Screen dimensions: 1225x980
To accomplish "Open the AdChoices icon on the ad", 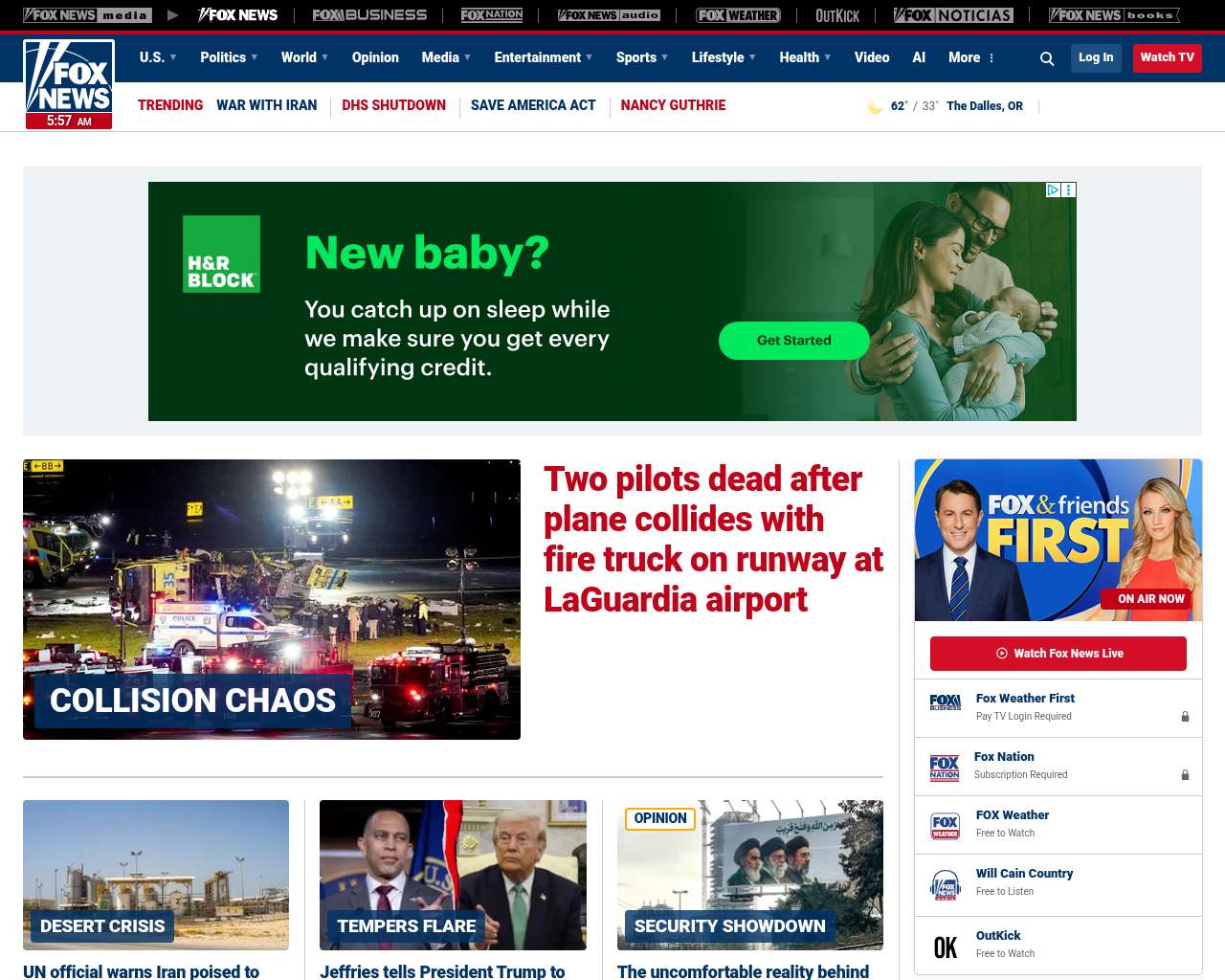I will (1053, 190).
